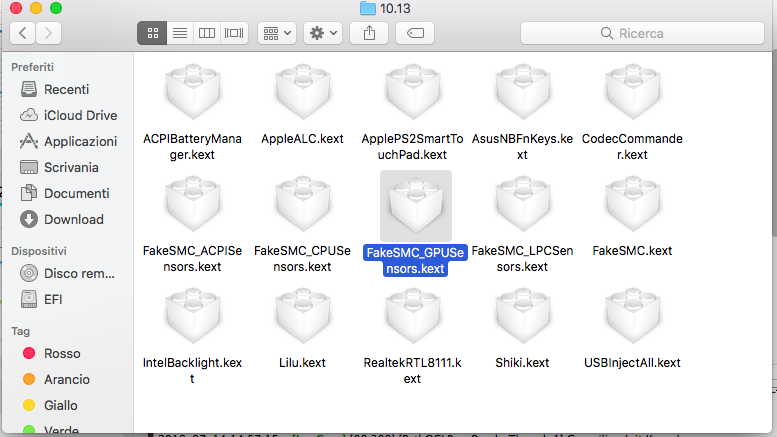The width and height of the screenshot is (777, 437).
Task: Select the ACPIBatteryManager.kext icon
Action: point(193,92)
